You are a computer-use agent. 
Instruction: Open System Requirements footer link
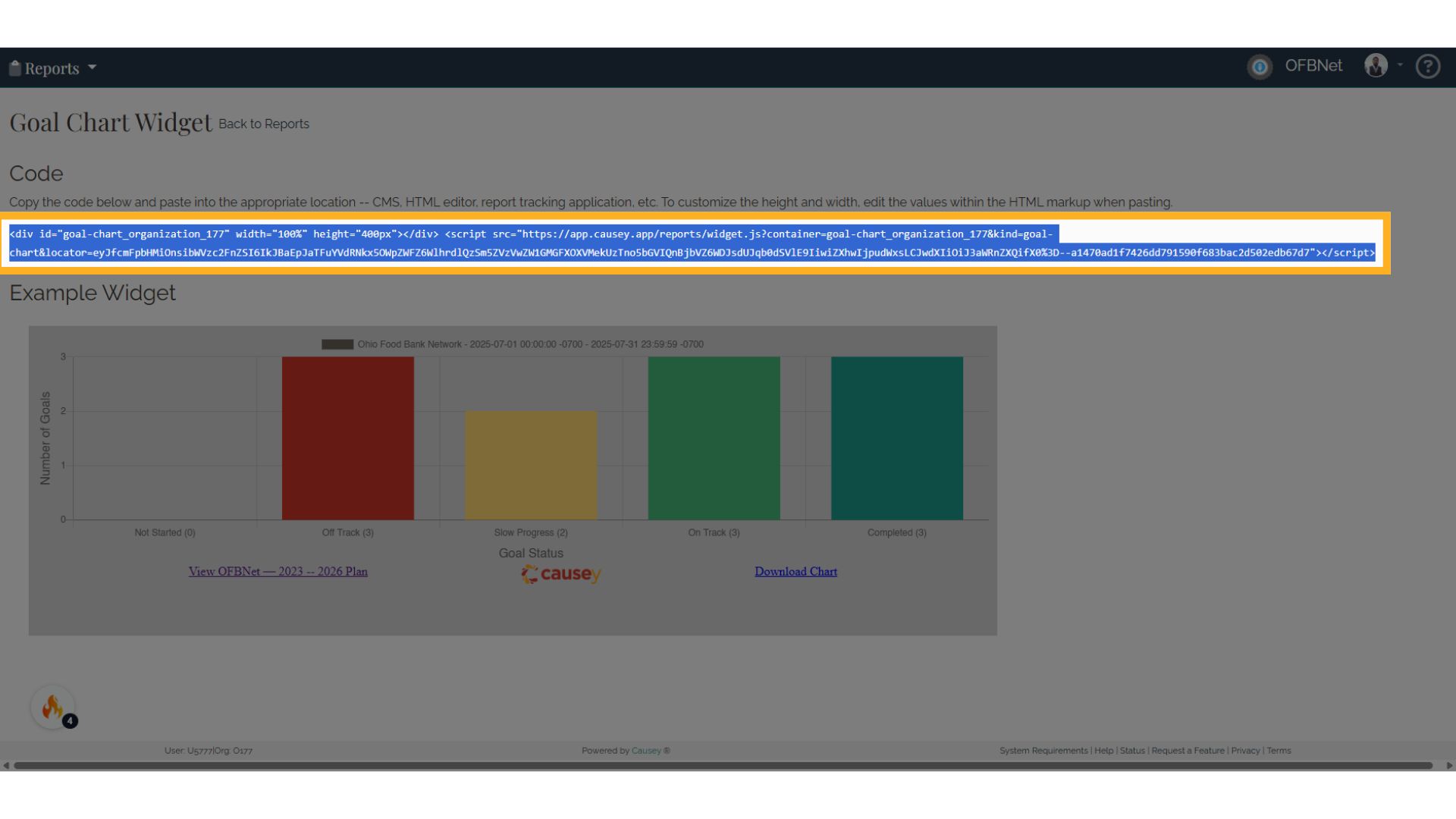point(1043,751)
